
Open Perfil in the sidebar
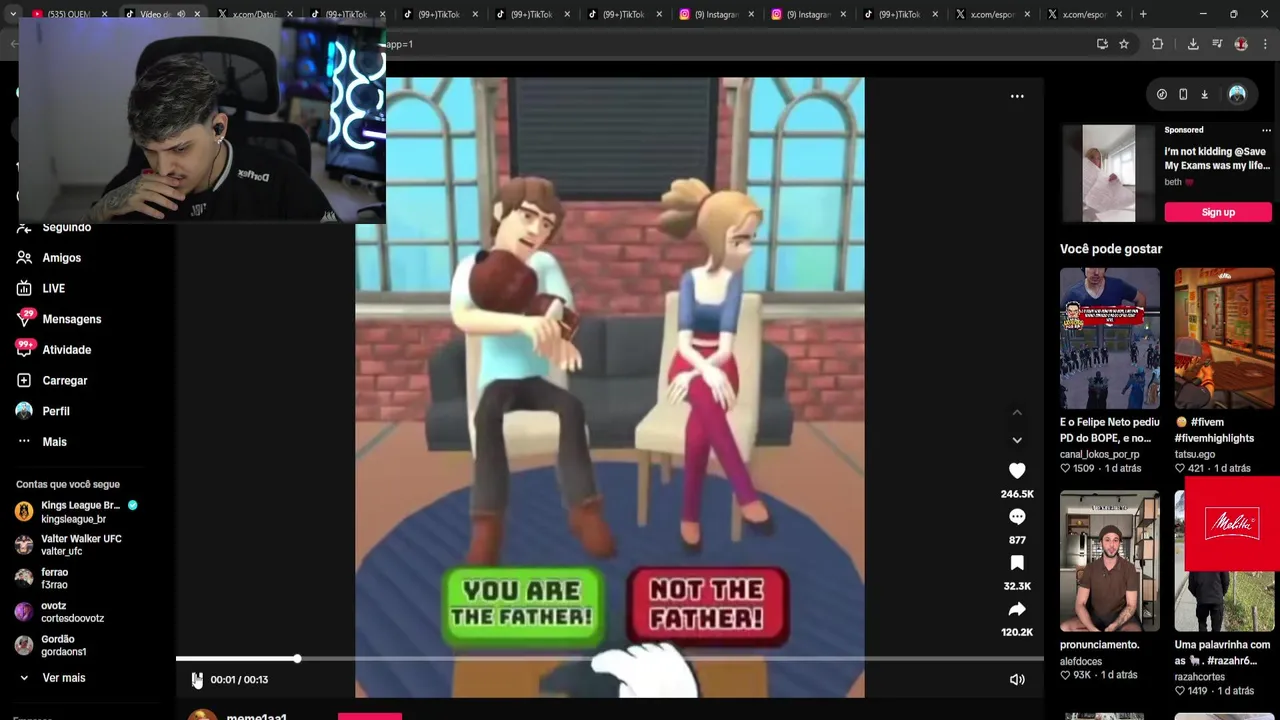55,411
